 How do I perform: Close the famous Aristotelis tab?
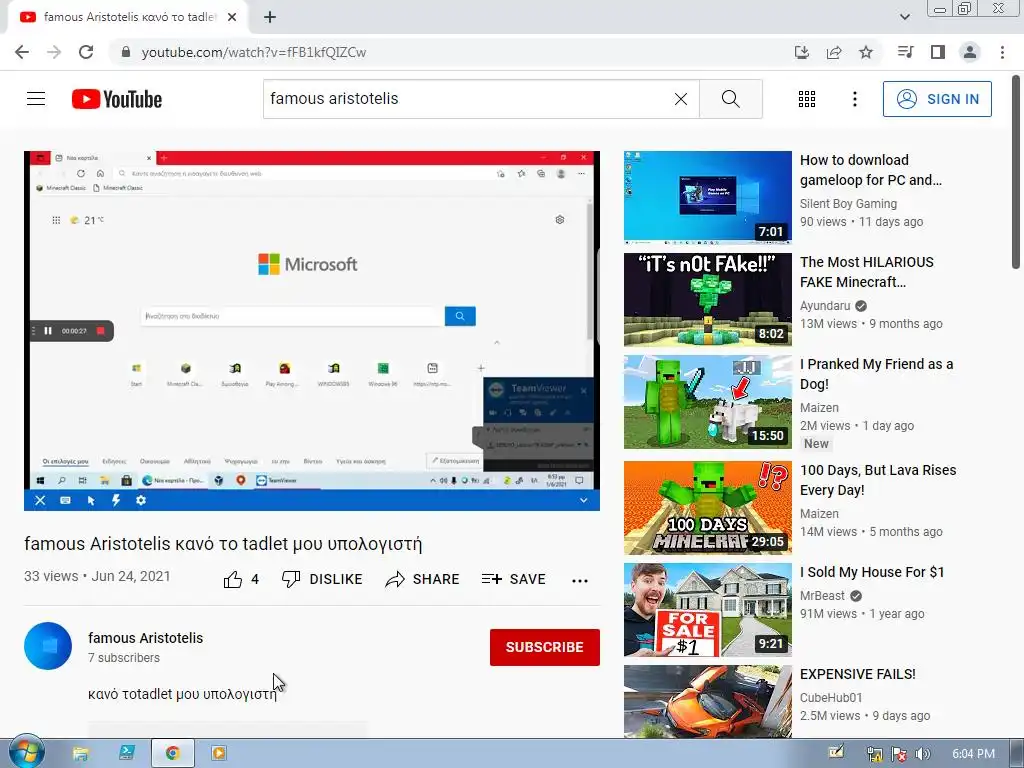[232, 18]
